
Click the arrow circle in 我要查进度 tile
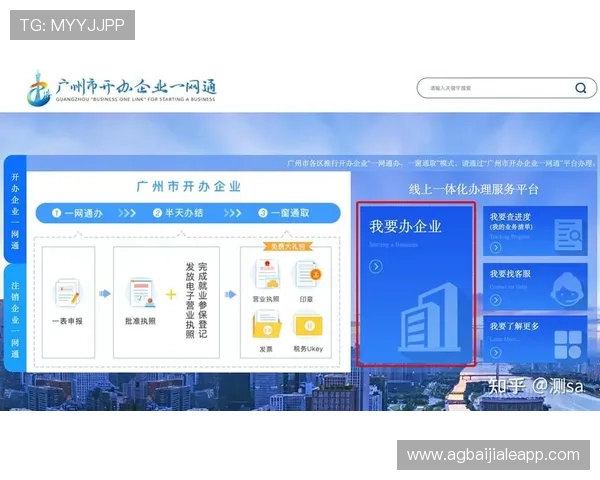point(496,248)
